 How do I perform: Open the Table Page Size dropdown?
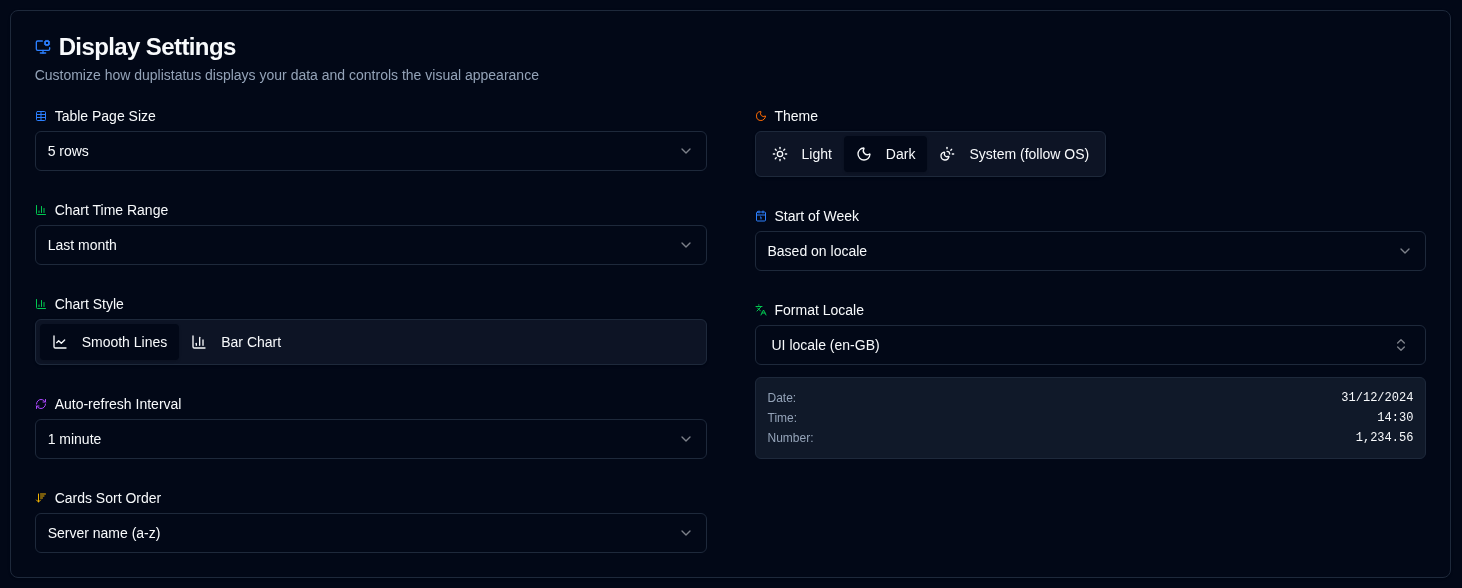click(x=371, y=151)
